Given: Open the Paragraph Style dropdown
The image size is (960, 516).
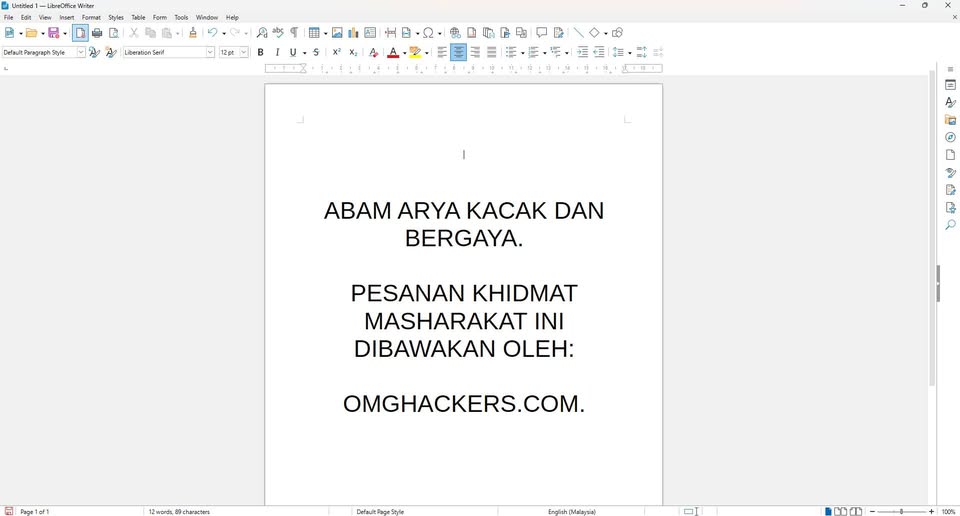Looking at the screenshot, I should tap(81, 52).
